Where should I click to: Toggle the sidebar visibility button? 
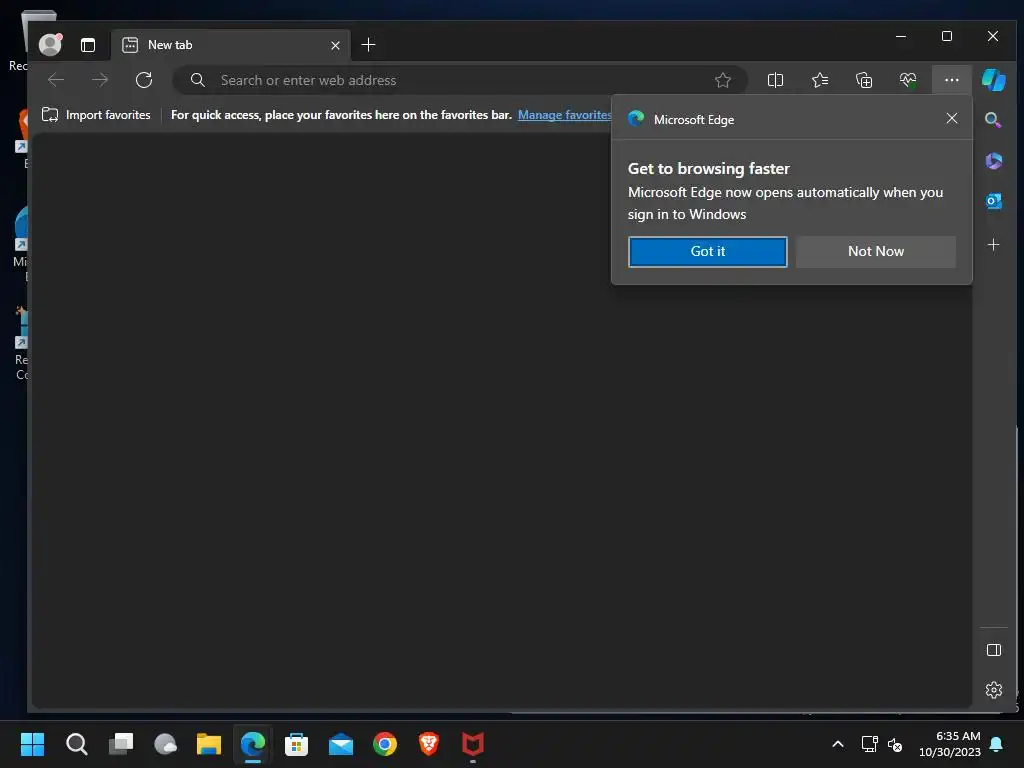(993, 650)
